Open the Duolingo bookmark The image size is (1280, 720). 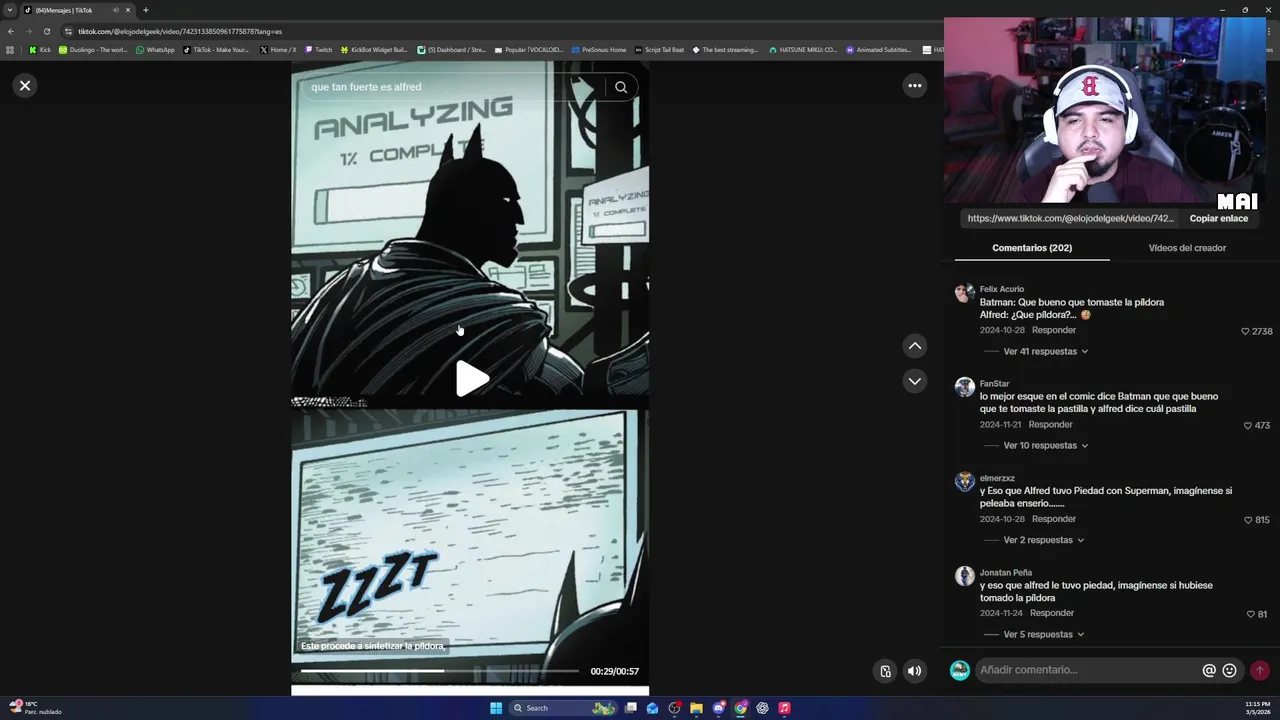coord(93,49)
